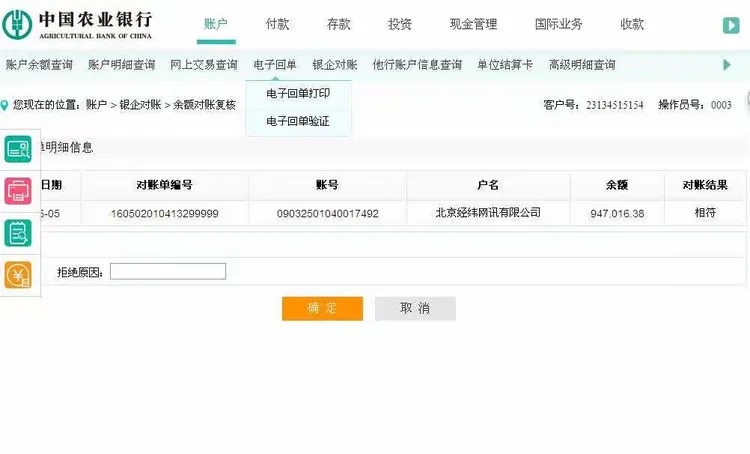Image resolution: width=750 pixels, height=454 pixels.
Task: Select the balance value 947,016.38
Action: [x=617, y=214]
